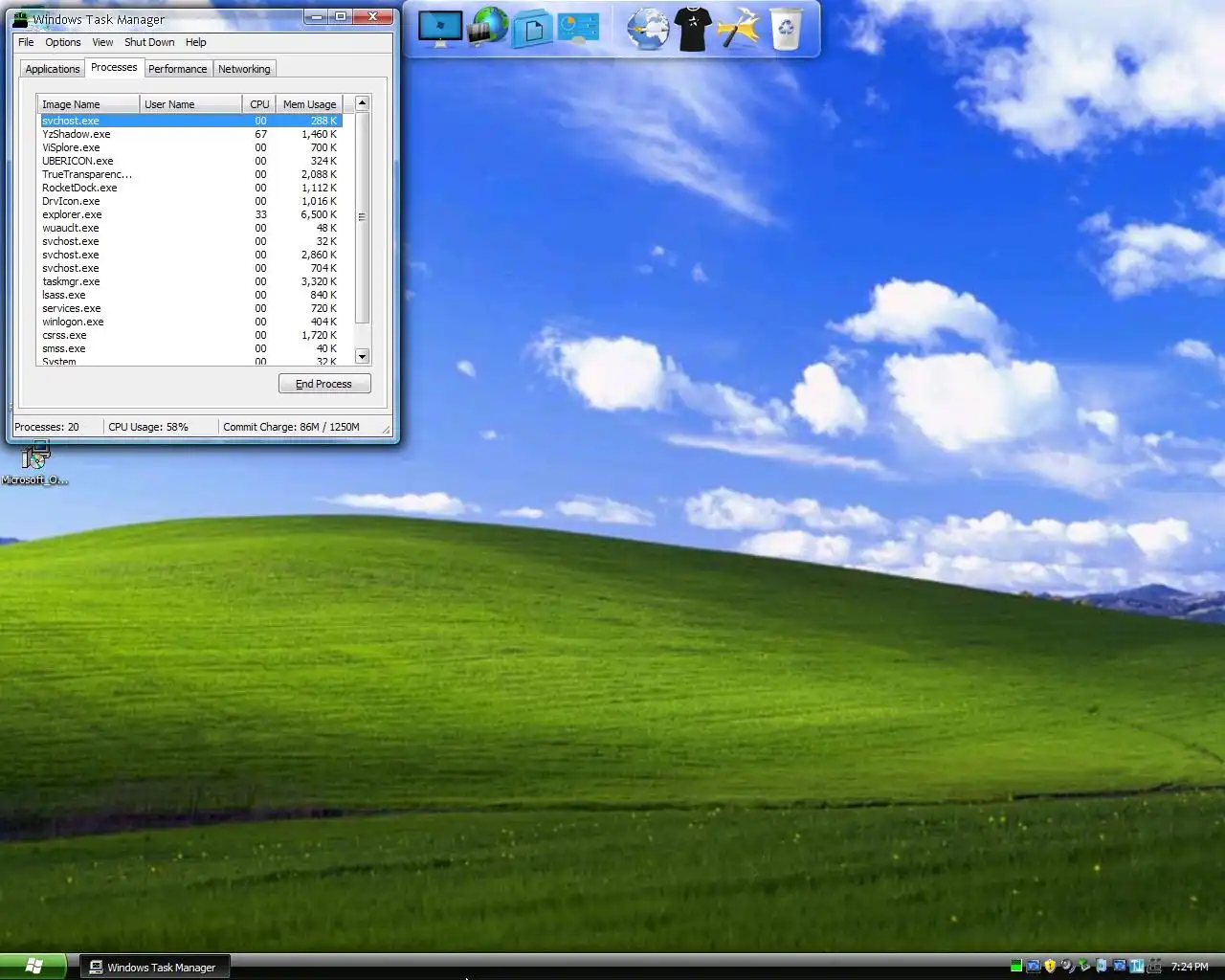Screen dimensions: 1225x980
Task: Select the ViSplore.exe process
Action: pyautogui.click(x=190, y=147)
